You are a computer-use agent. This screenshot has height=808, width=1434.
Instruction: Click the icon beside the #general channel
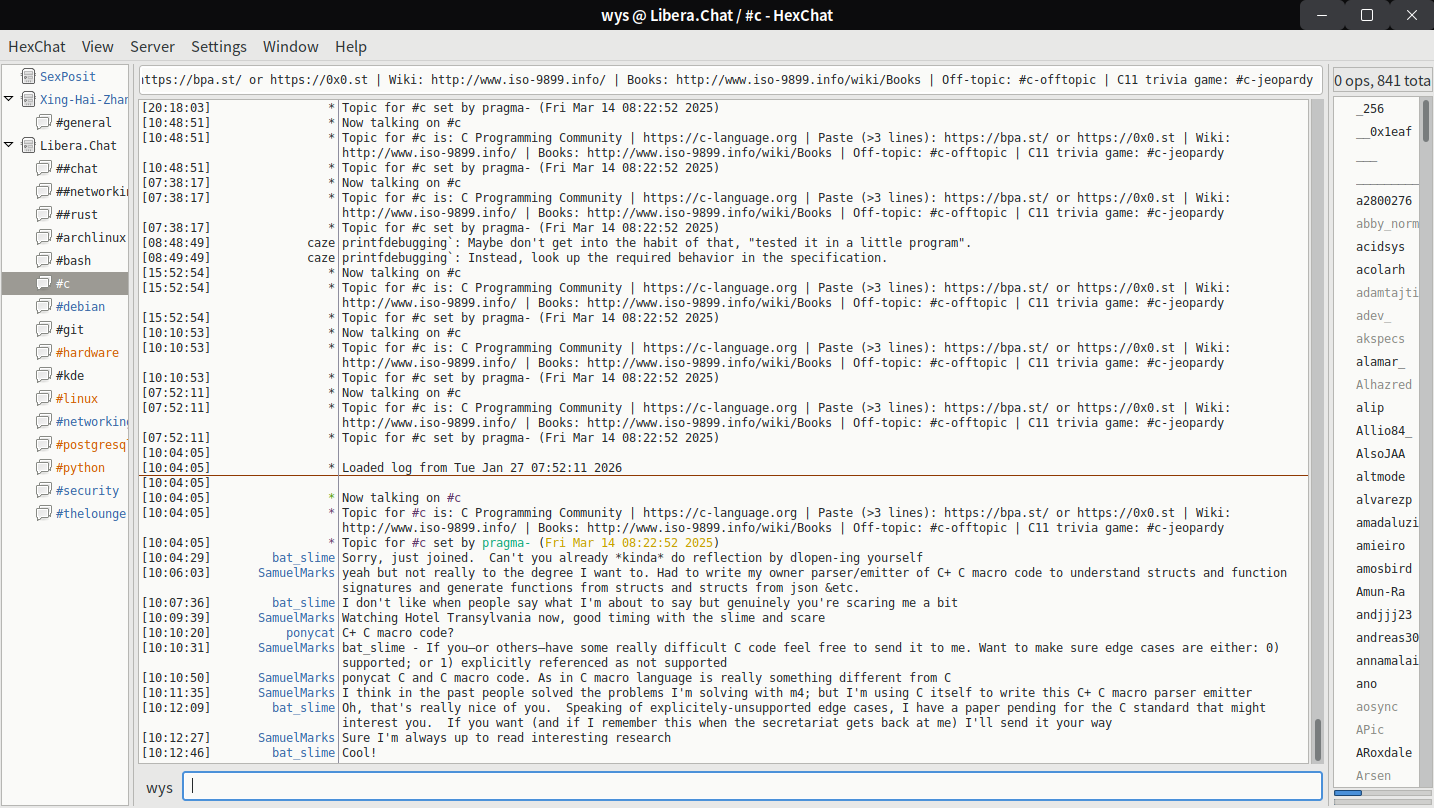43,122
